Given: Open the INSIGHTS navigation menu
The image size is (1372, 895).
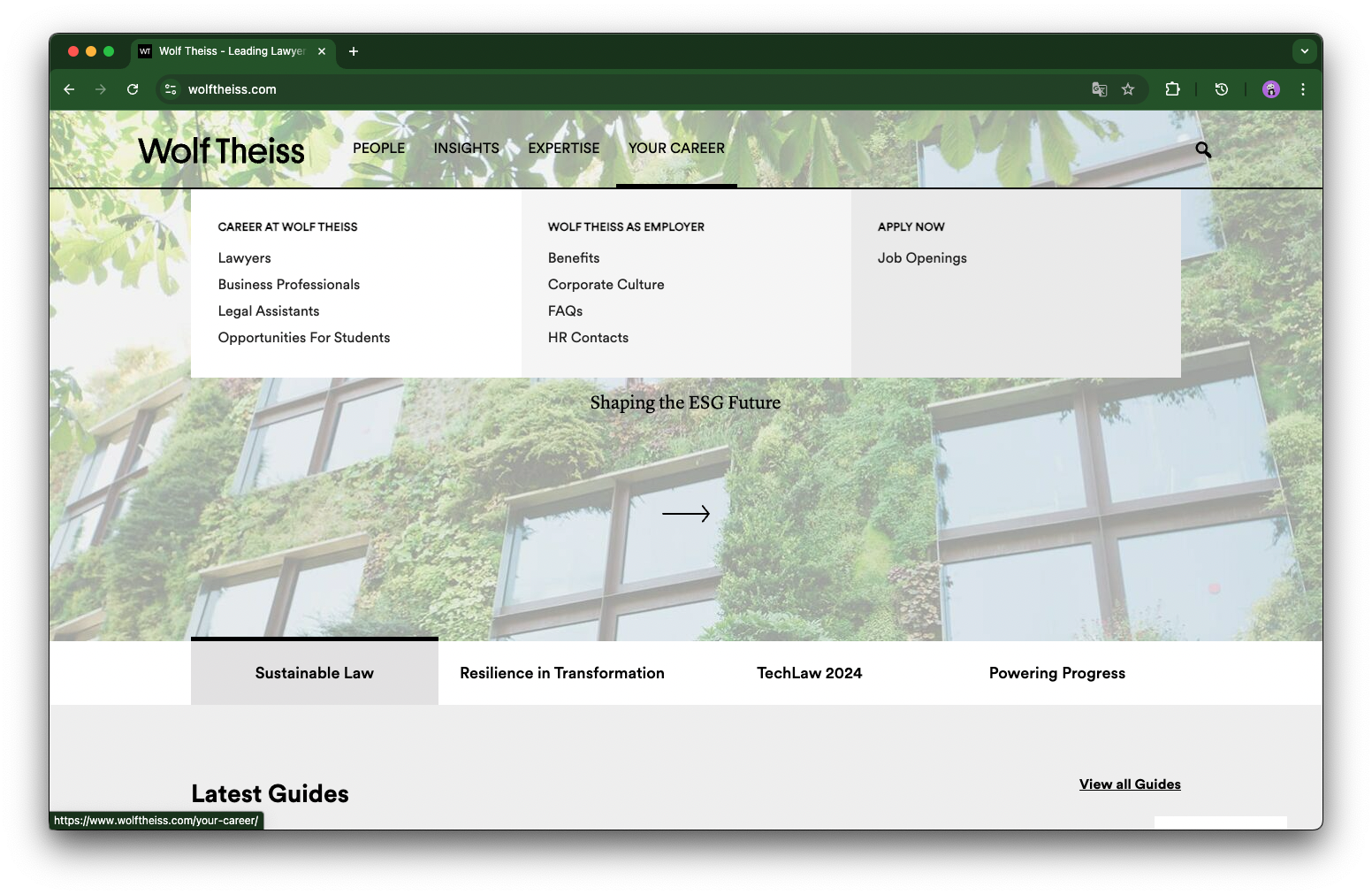Looking at the screenshot, I should click(x=467, y=149).
